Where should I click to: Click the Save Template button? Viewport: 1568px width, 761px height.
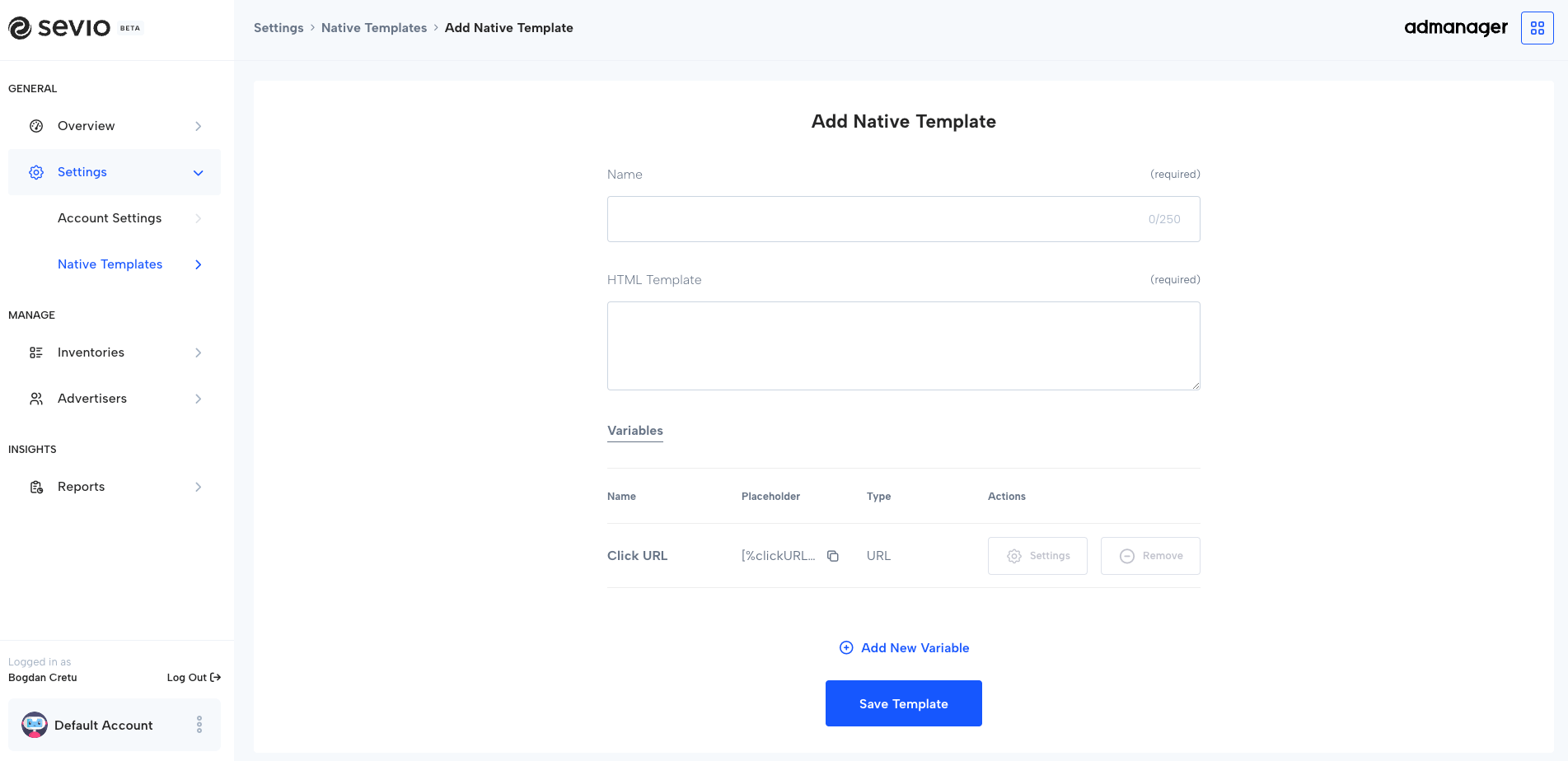pyautogui.click(x=903, y=703)
